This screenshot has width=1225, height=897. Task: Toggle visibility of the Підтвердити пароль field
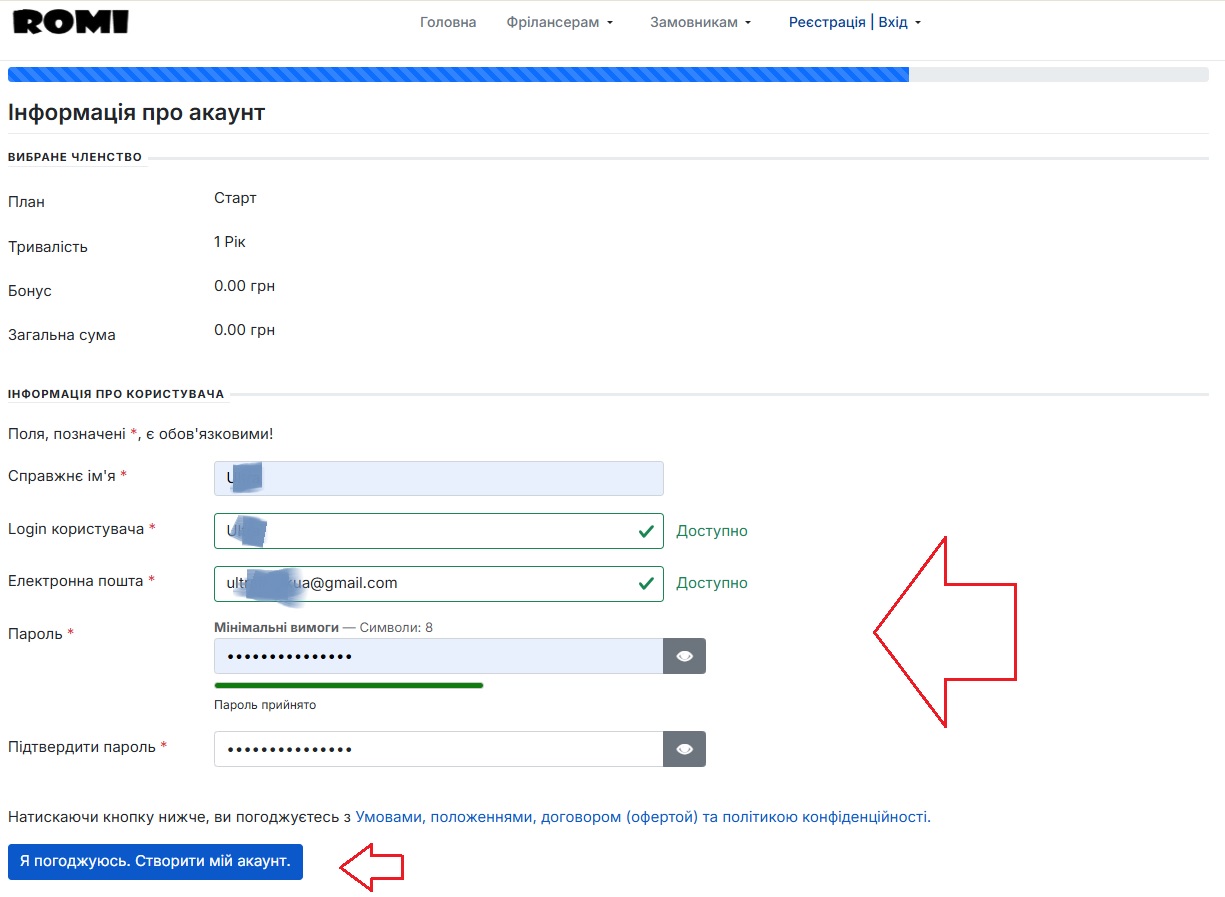(685, 749)
